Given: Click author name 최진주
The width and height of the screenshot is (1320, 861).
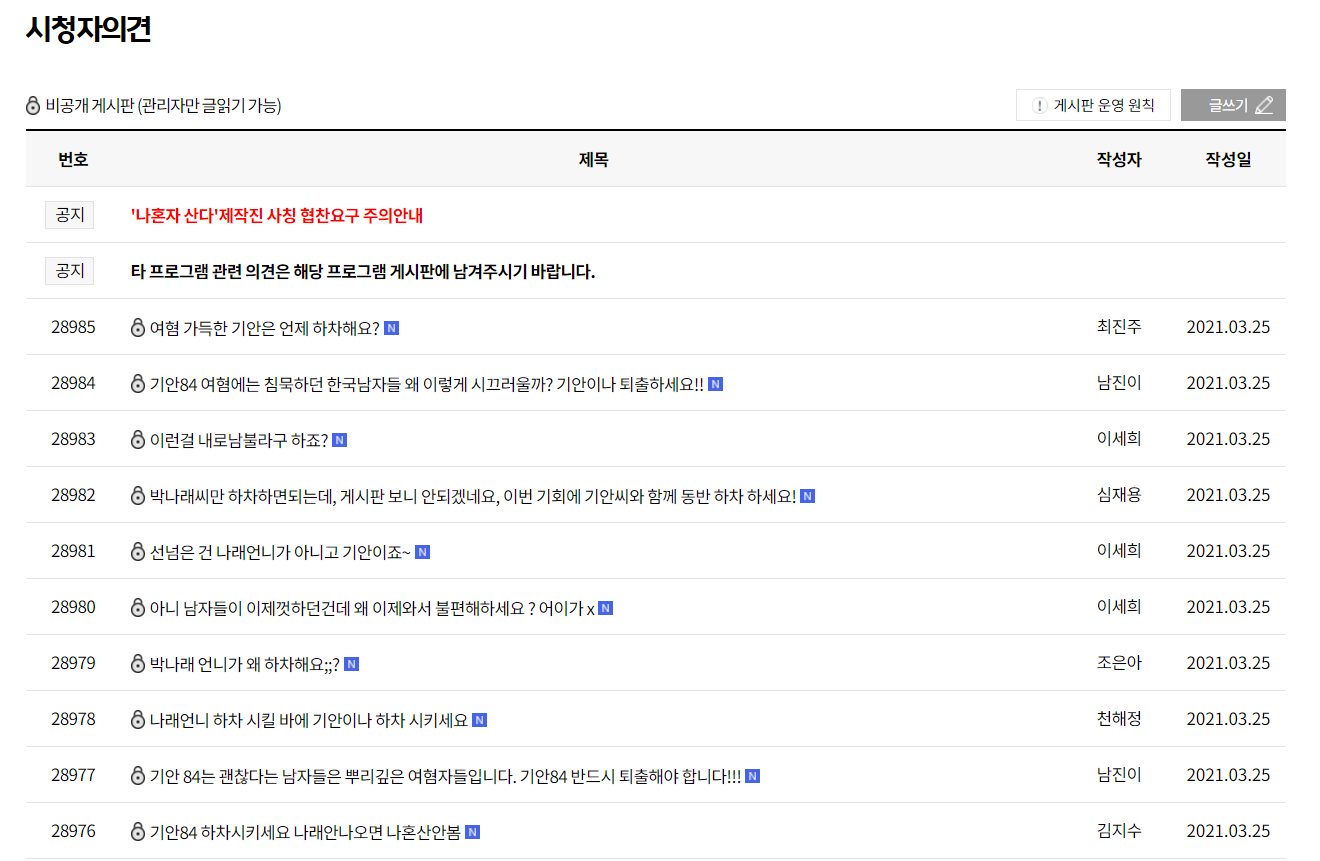Looking at the screenshot, I should tap(1119, 327).
